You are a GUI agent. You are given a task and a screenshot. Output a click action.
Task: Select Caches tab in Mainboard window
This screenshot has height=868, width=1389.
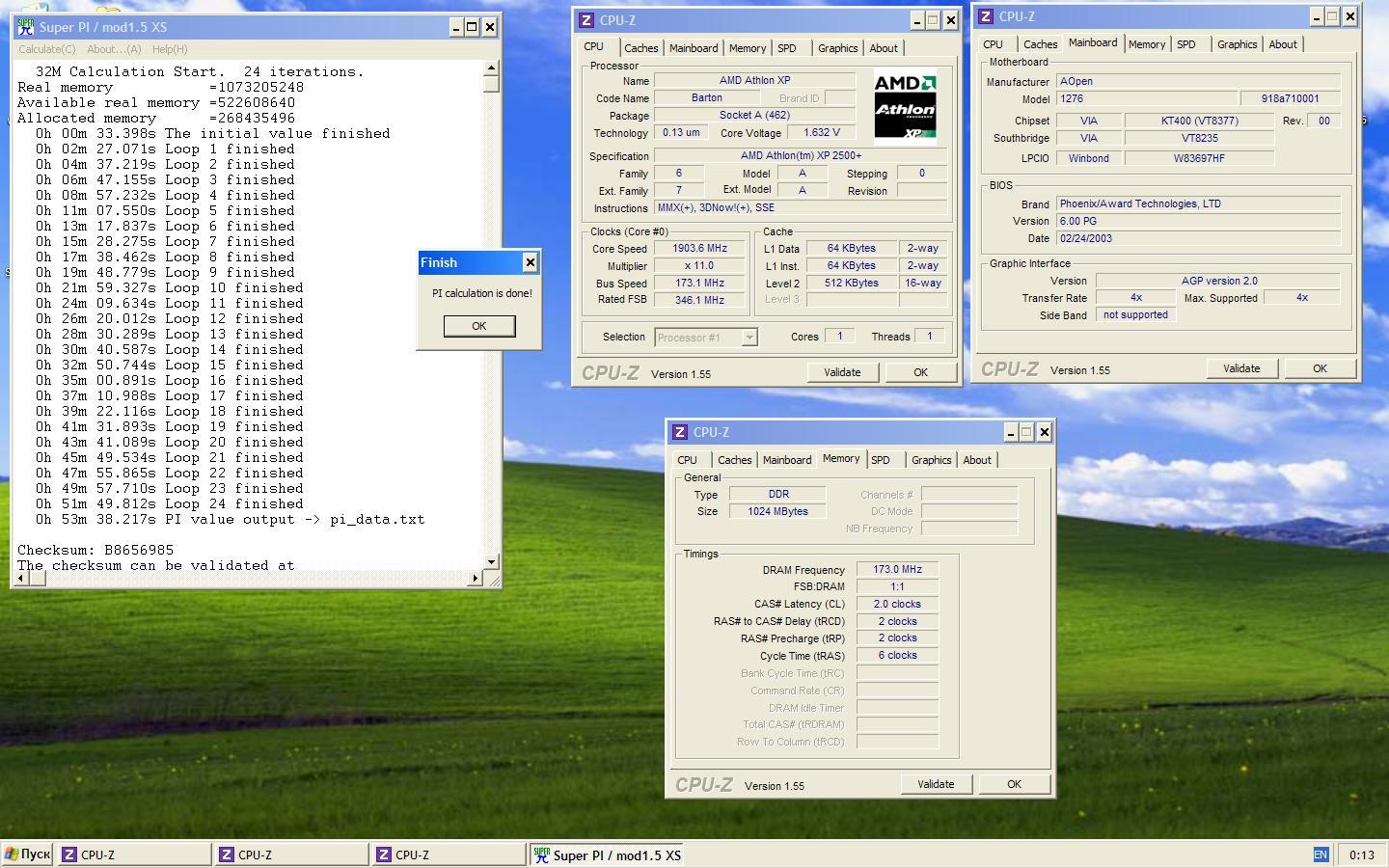tap(1040, 44)
